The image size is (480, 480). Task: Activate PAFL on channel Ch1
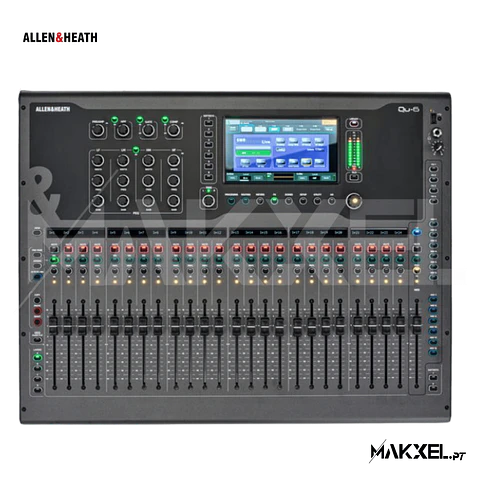(54, 271)
